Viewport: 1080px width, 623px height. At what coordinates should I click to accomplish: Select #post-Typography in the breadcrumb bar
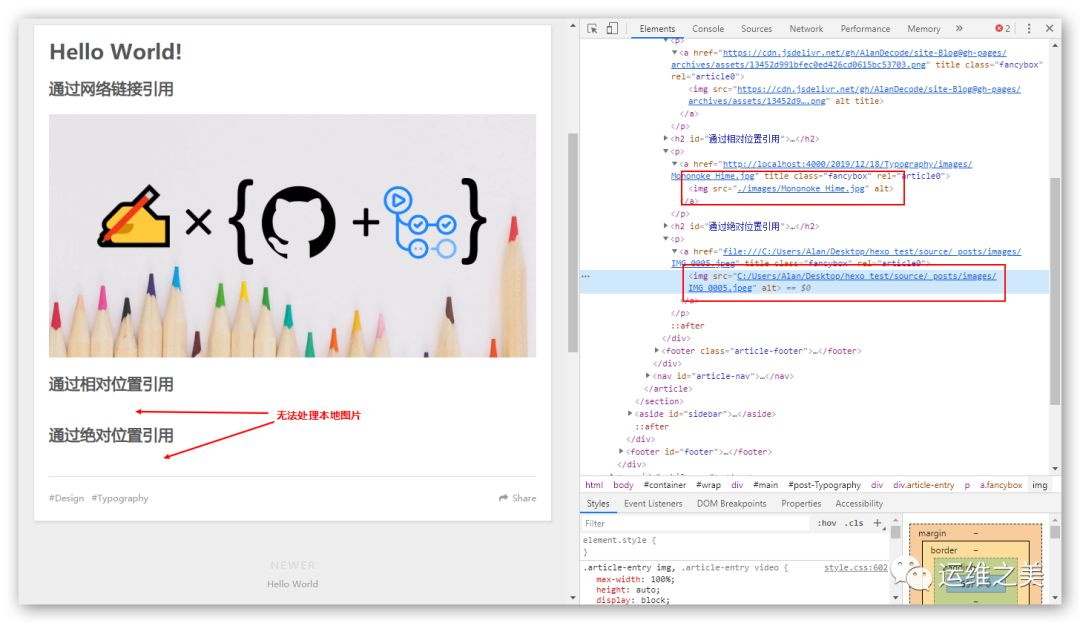coord(824,485)
